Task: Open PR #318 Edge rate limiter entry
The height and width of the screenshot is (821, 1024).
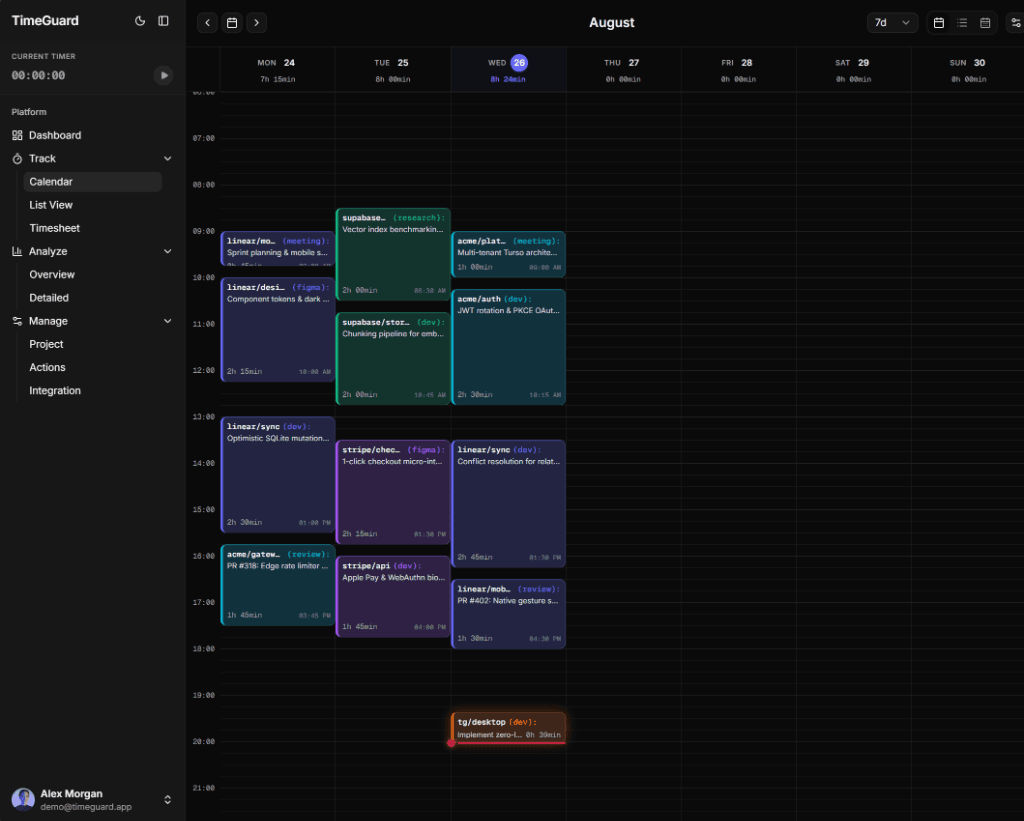Action: coord(278,585)
